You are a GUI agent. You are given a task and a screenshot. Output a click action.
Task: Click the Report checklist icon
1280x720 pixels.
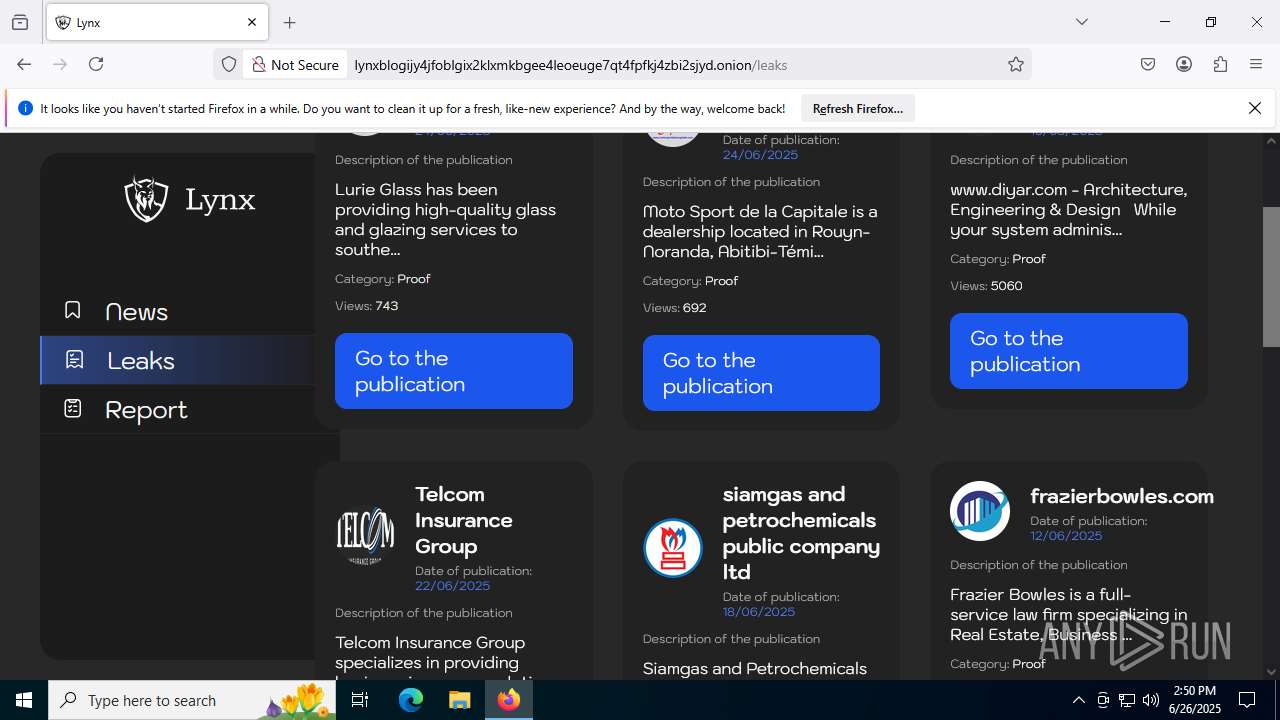click(73, 408)
